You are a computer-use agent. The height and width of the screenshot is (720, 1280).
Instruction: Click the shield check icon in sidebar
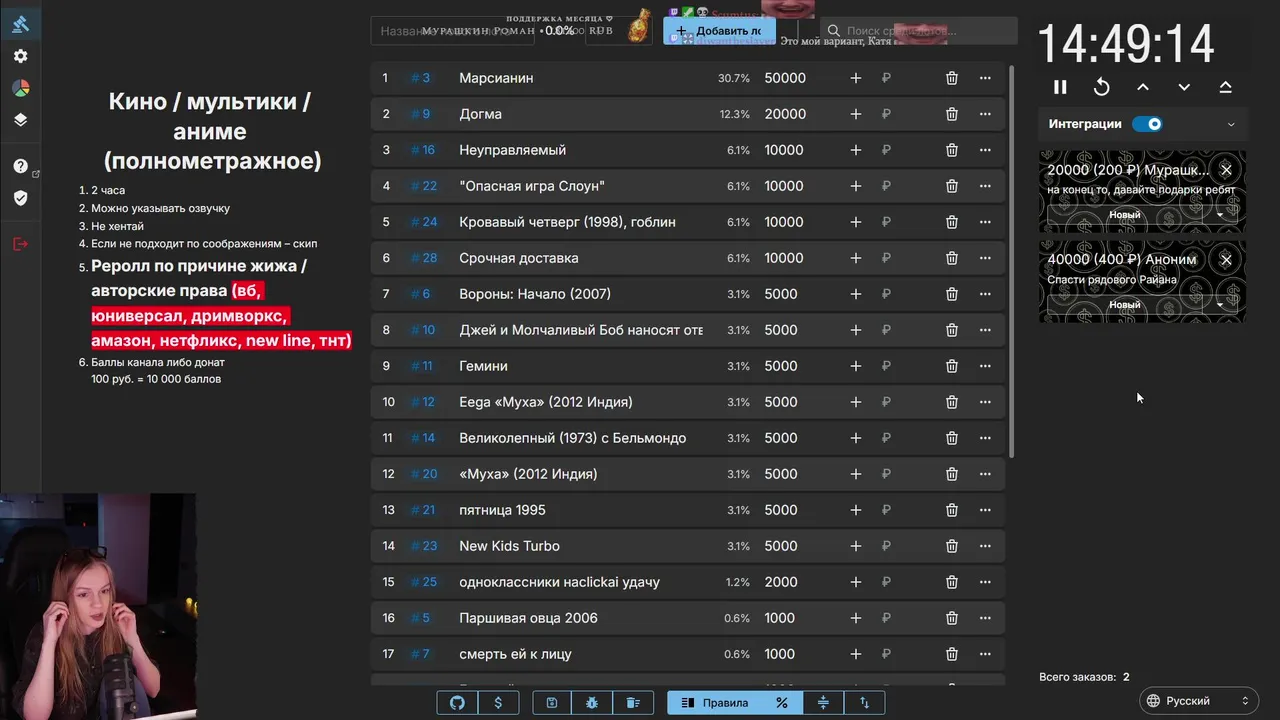(20, 198)
